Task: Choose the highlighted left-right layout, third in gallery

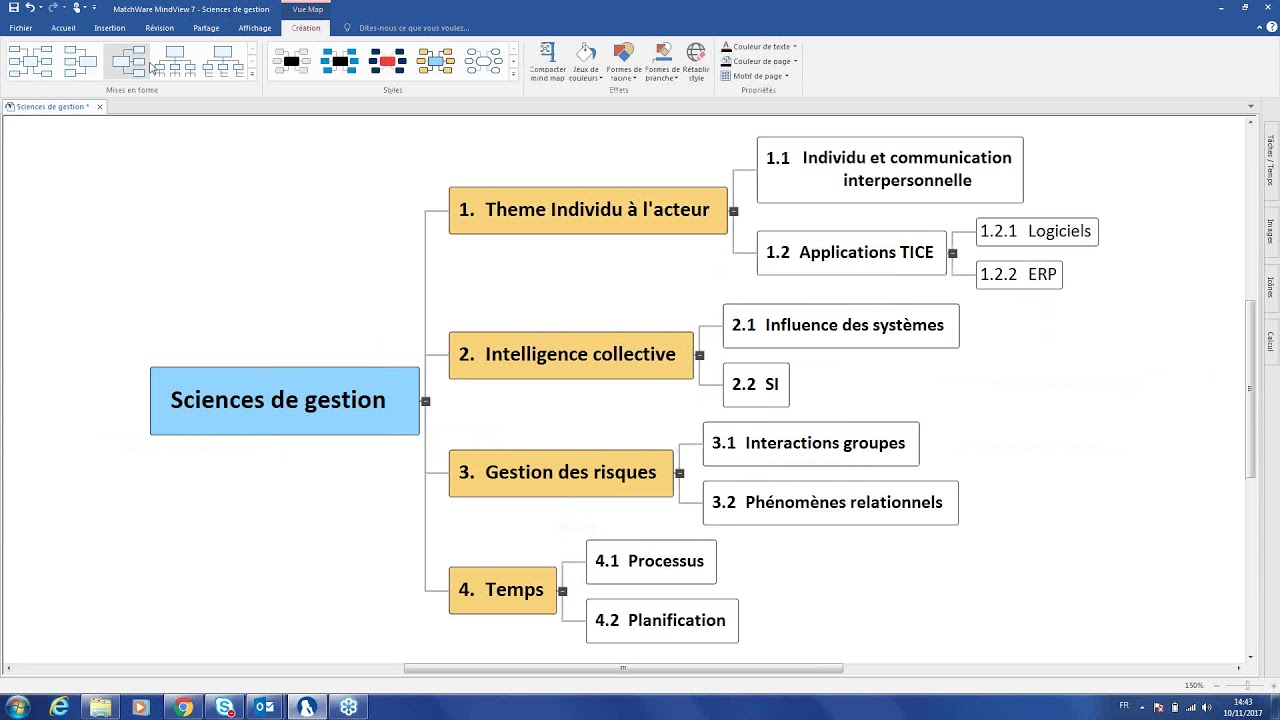Action: coord(128,62)
